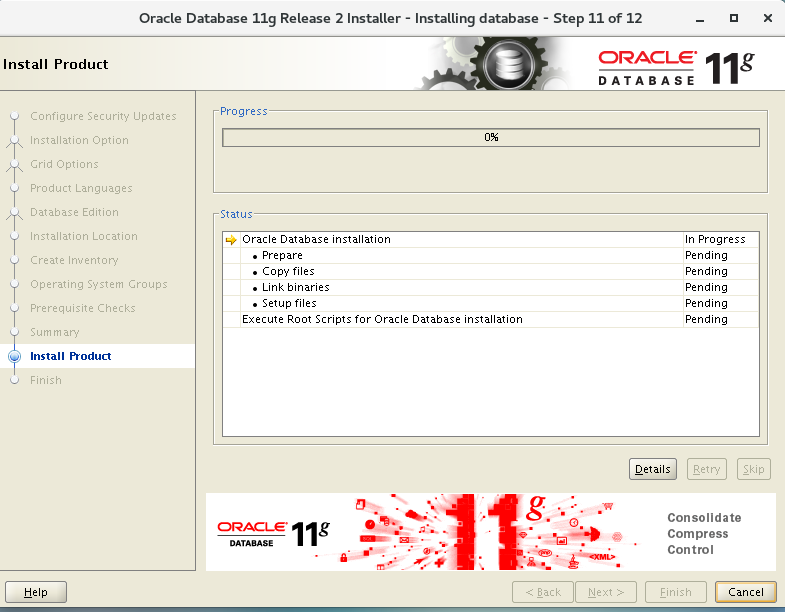Viewport: 785px width, 612px height.
Task: Select the Link binaries status row
Action: coord(491,287)
